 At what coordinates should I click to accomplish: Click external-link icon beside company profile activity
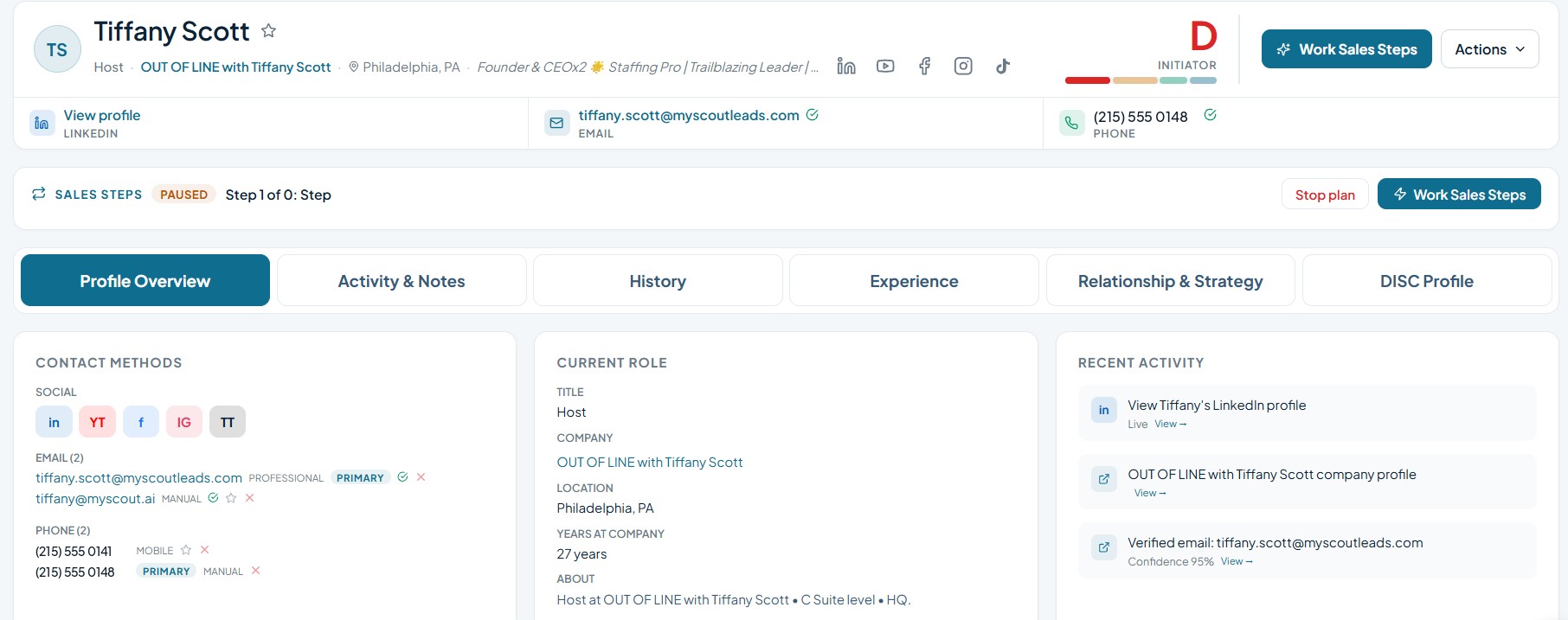[1104, 478]
